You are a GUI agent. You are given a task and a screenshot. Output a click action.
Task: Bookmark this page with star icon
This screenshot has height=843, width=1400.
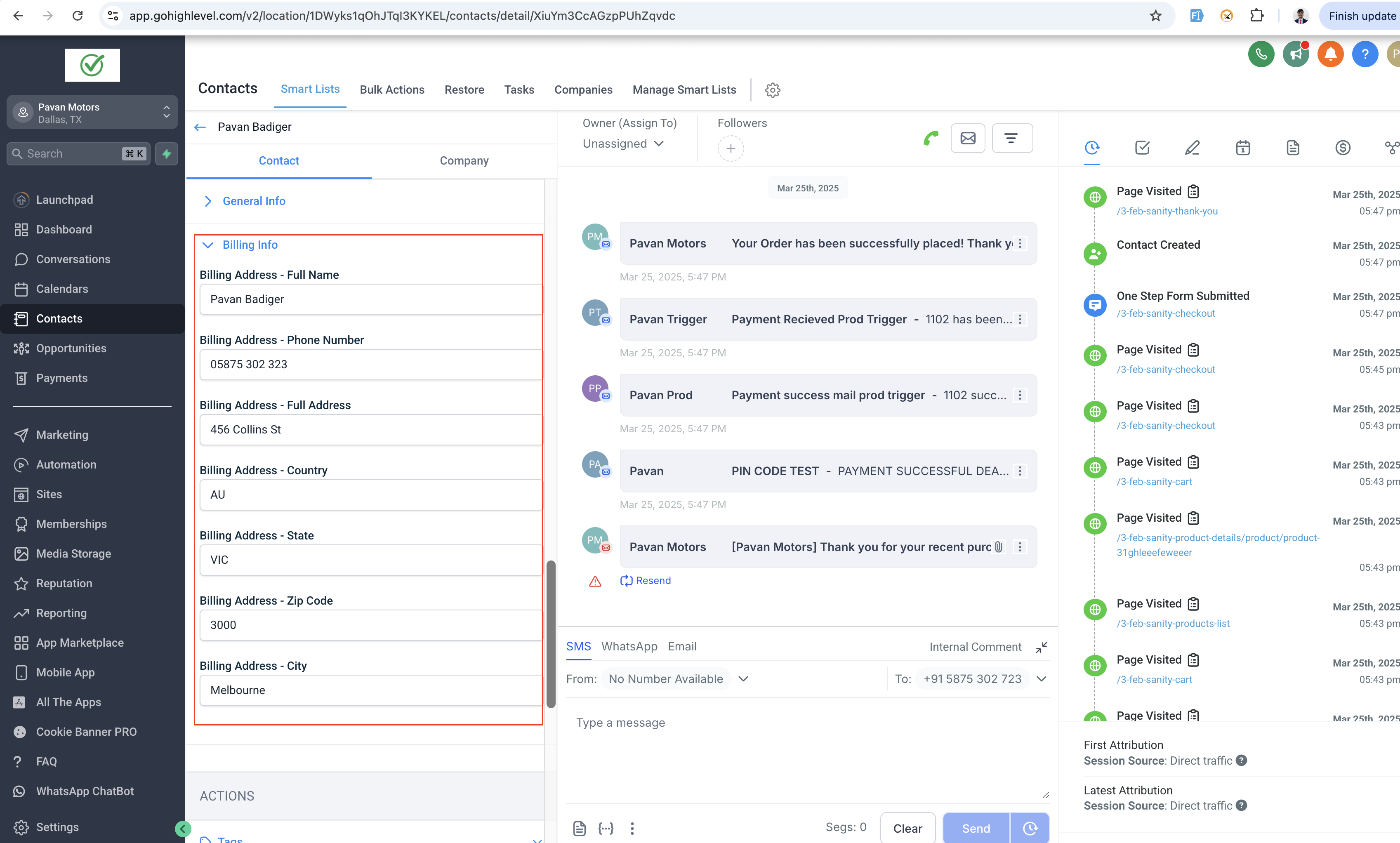(1155, 16)
